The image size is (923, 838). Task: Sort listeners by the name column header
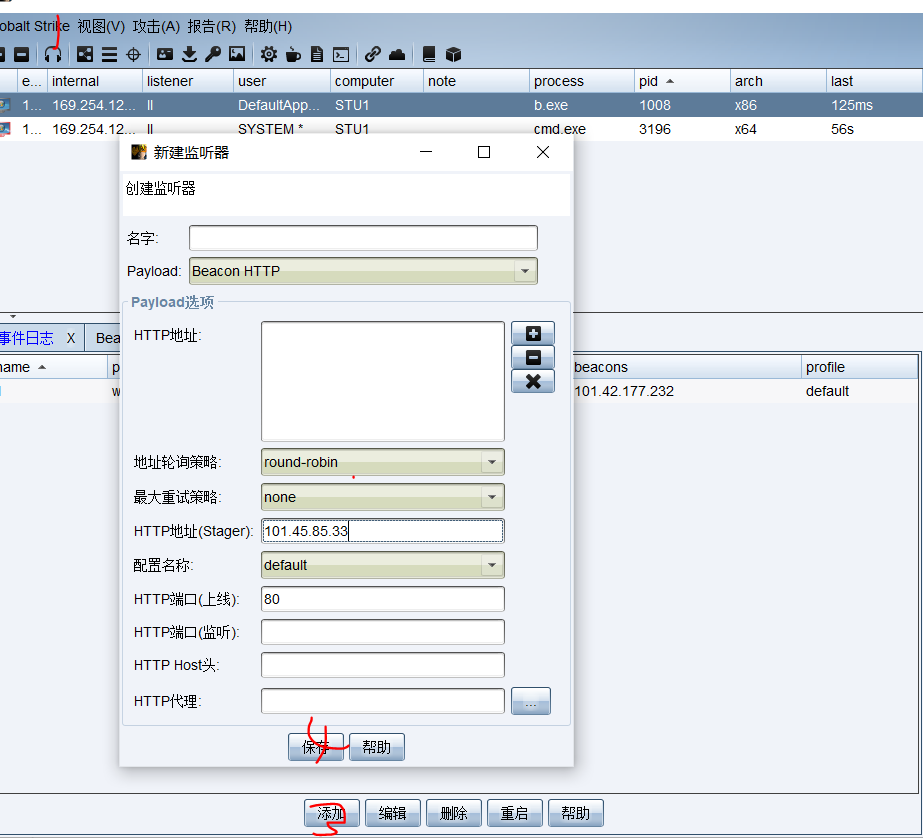(54, 367)
